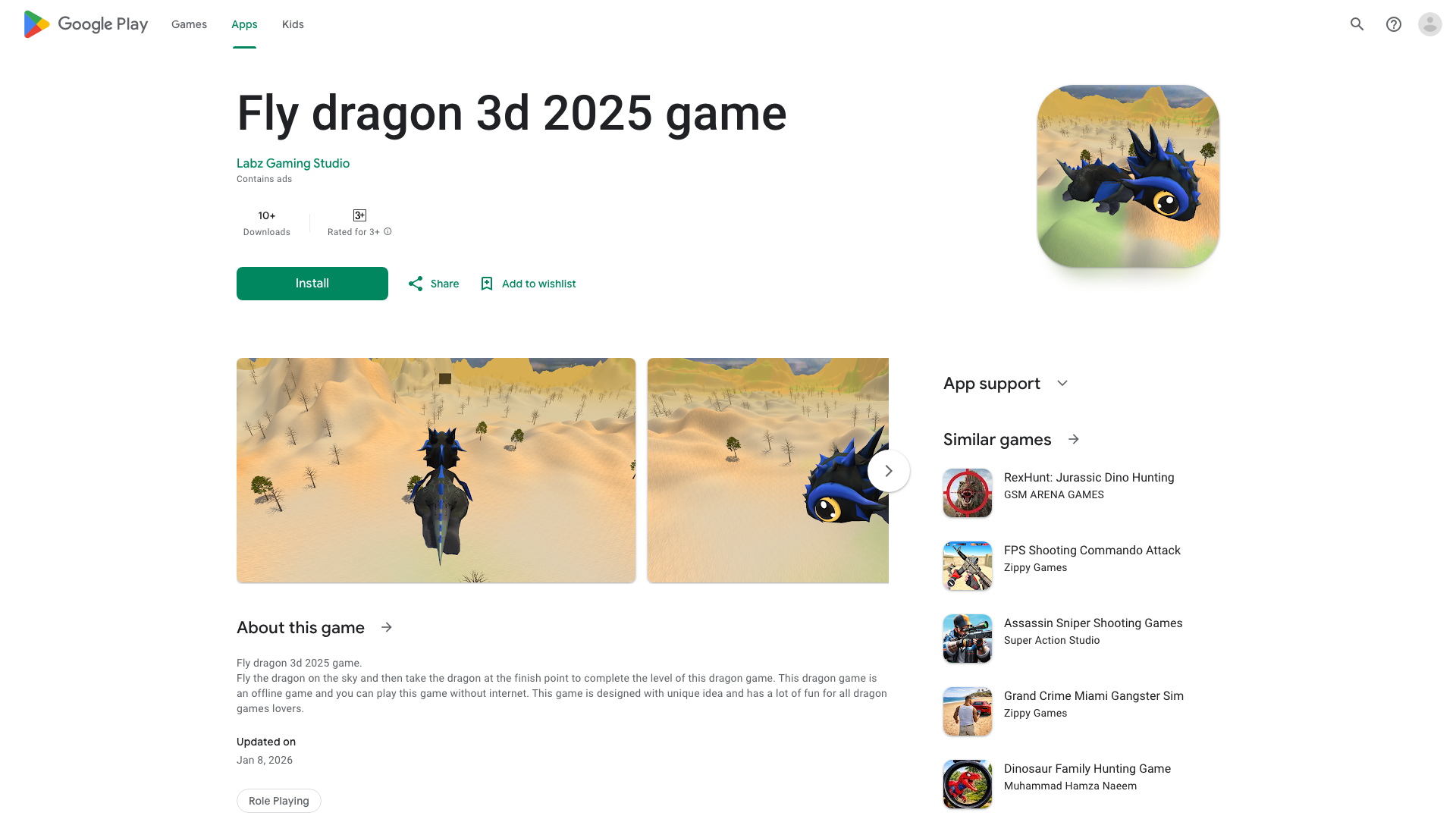Install the Fly dragon 3d game

[312, 284]
